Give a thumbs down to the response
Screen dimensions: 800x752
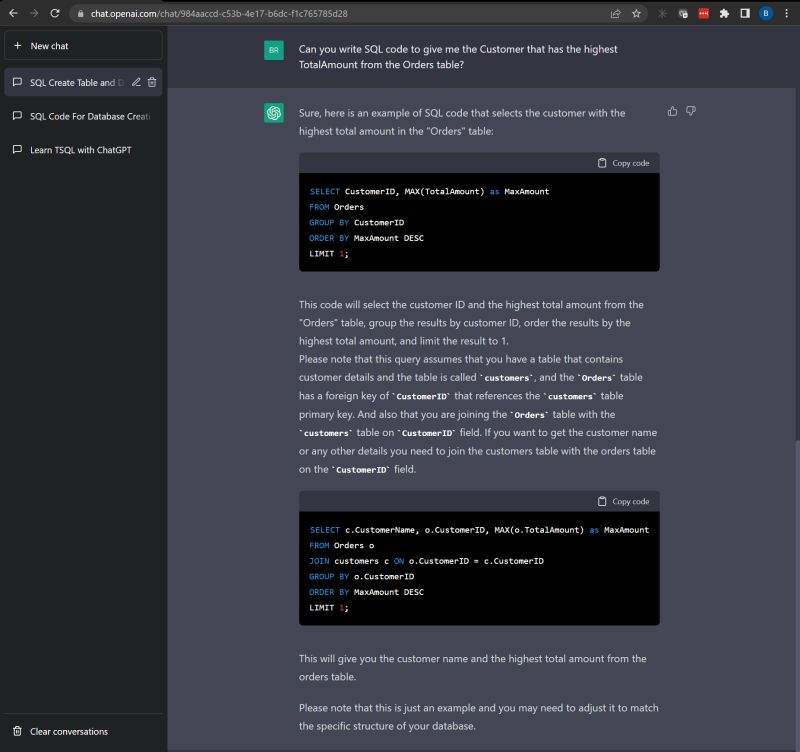[690, 111]
